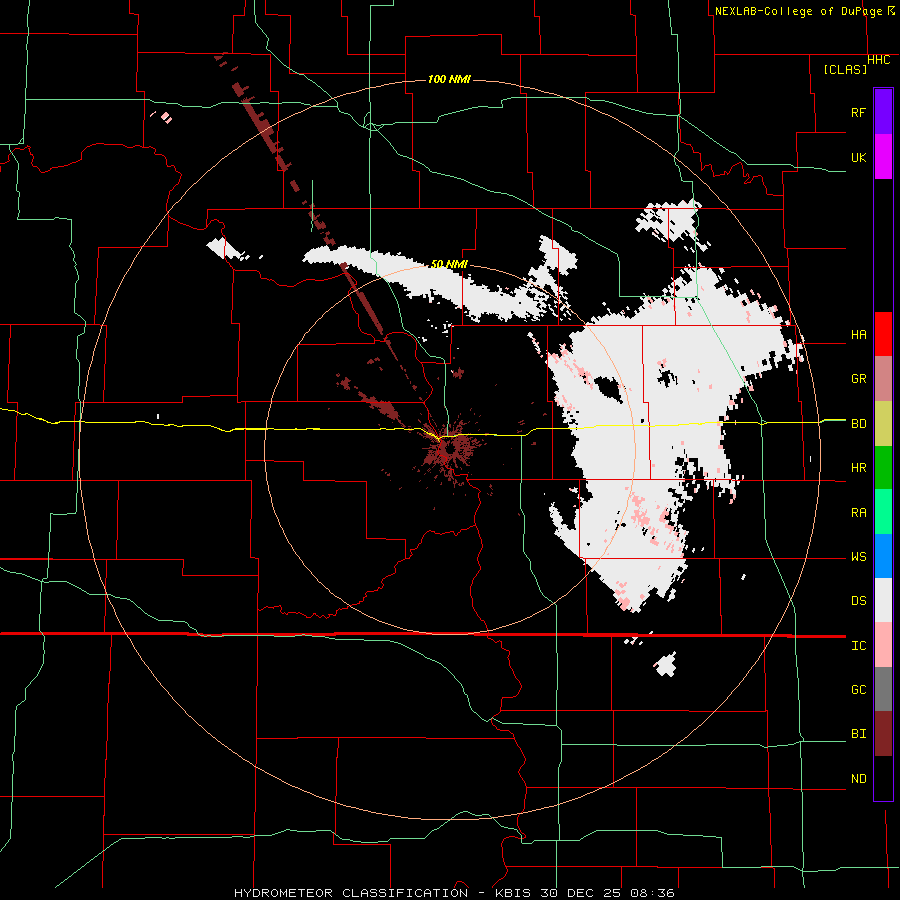Viewport: 900px width, 900px height.
Task: Click the RF legend label
Action: pyautogui.click(x=858, y=112)
